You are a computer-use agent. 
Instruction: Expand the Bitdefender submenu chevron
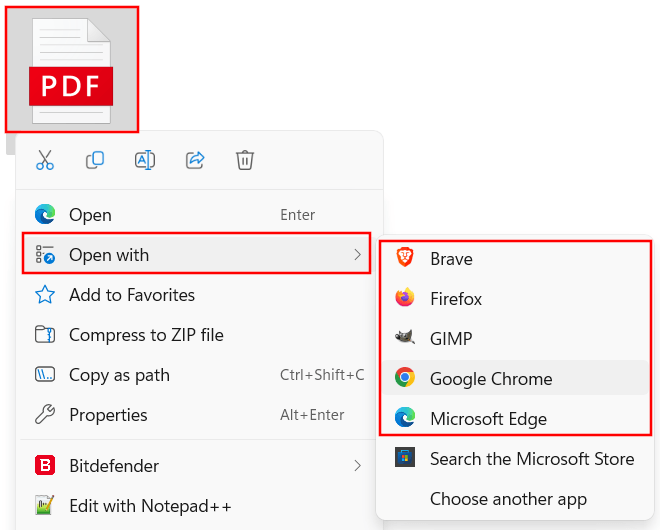point(358,466)
